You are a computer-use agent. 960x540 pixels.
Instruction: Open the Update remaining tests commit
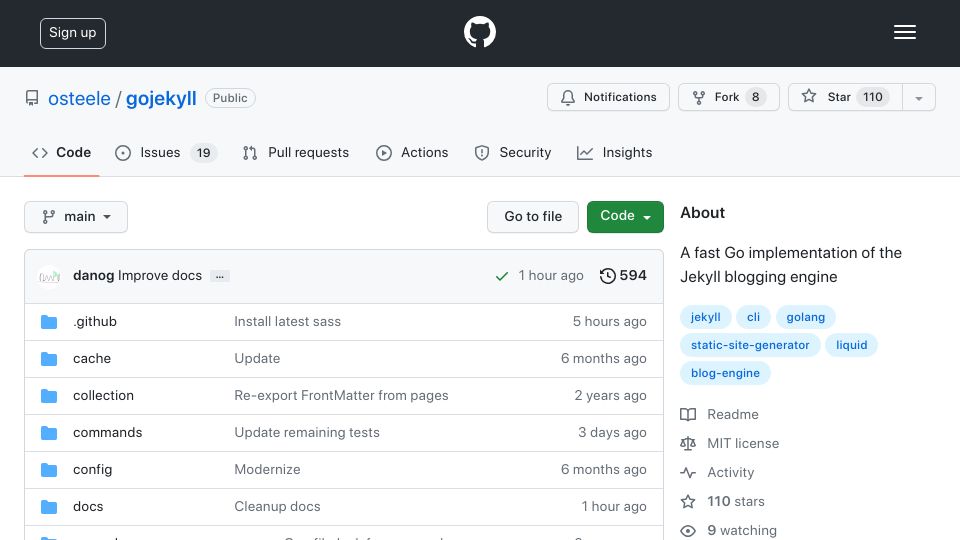307,432
